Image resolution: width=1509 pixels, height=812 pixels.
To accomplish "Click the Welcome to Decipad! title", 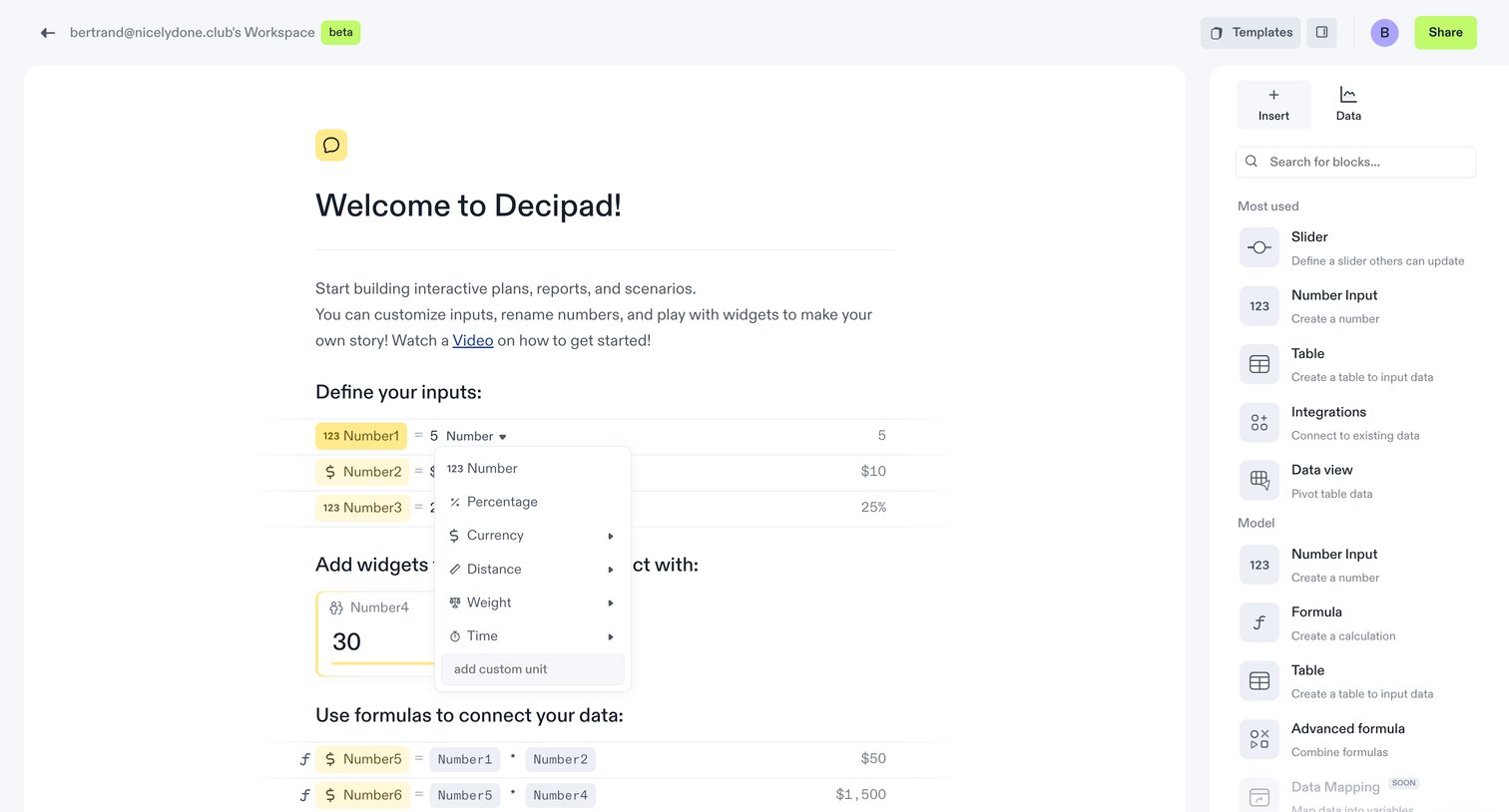I will [468, 205].
